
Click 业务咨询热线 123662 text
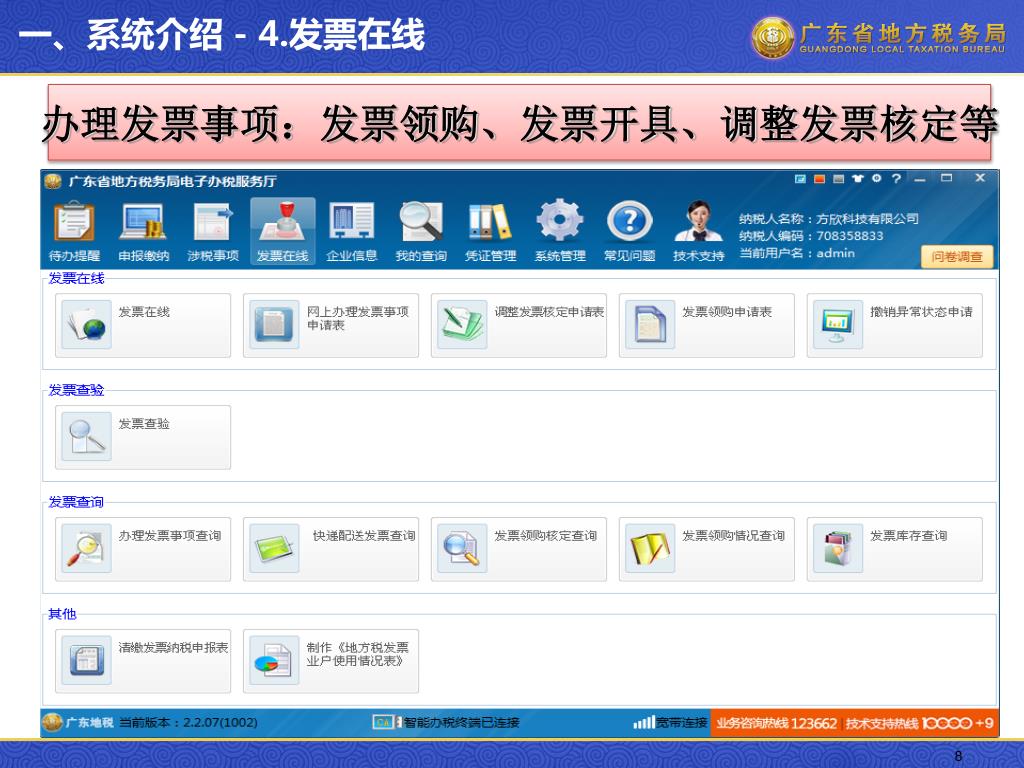click(776, 723)
